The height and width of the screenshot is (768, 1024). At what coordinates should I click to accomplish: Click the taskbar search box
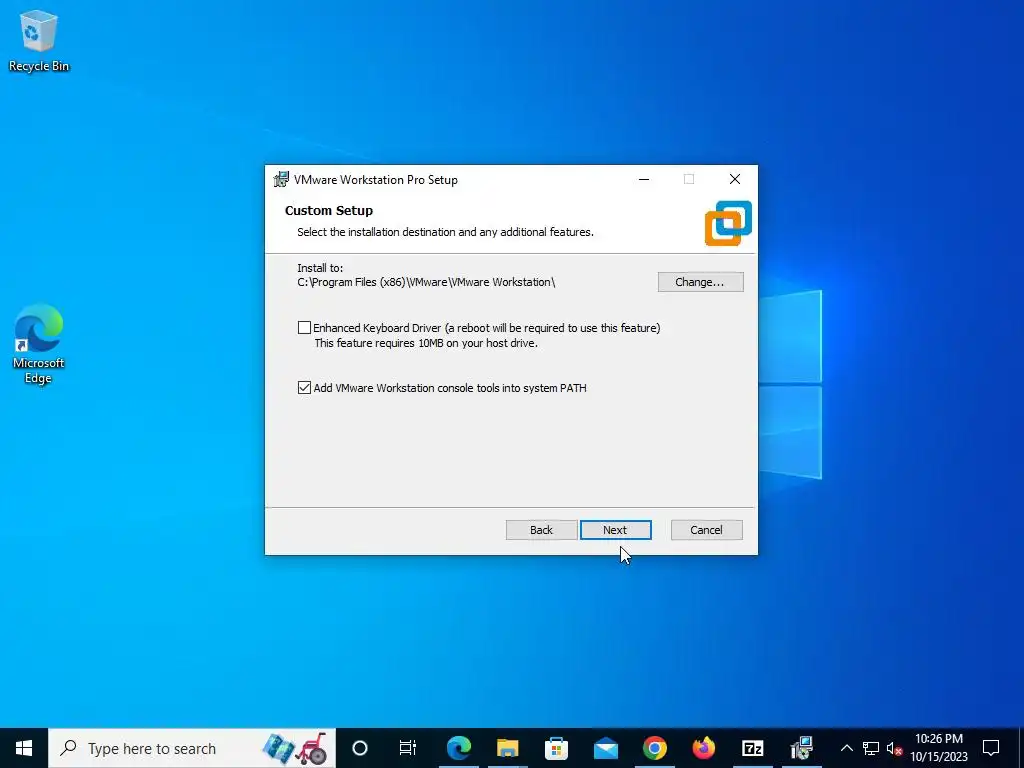(x=192, y=748)
